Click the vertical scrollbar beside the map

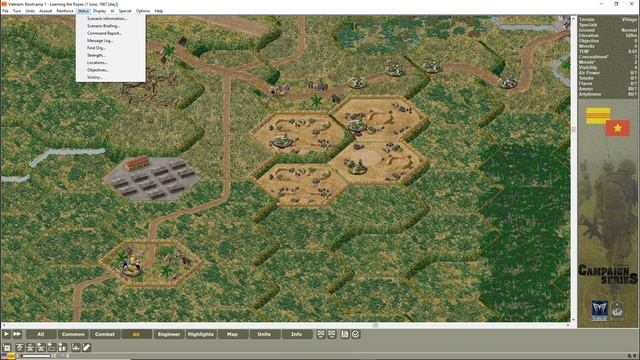[573, 169]
